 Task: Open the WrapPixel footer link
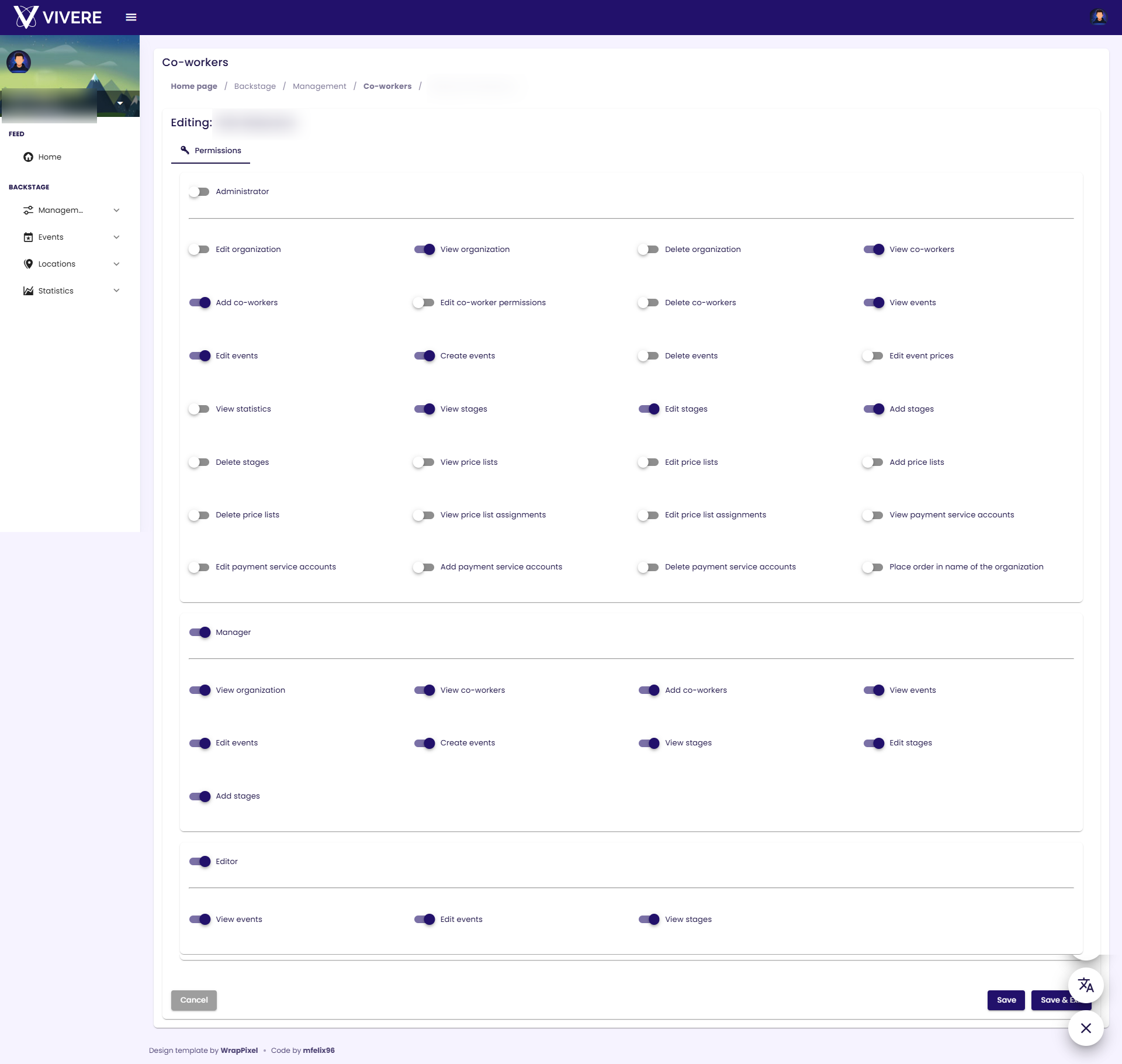[239, 1051]
